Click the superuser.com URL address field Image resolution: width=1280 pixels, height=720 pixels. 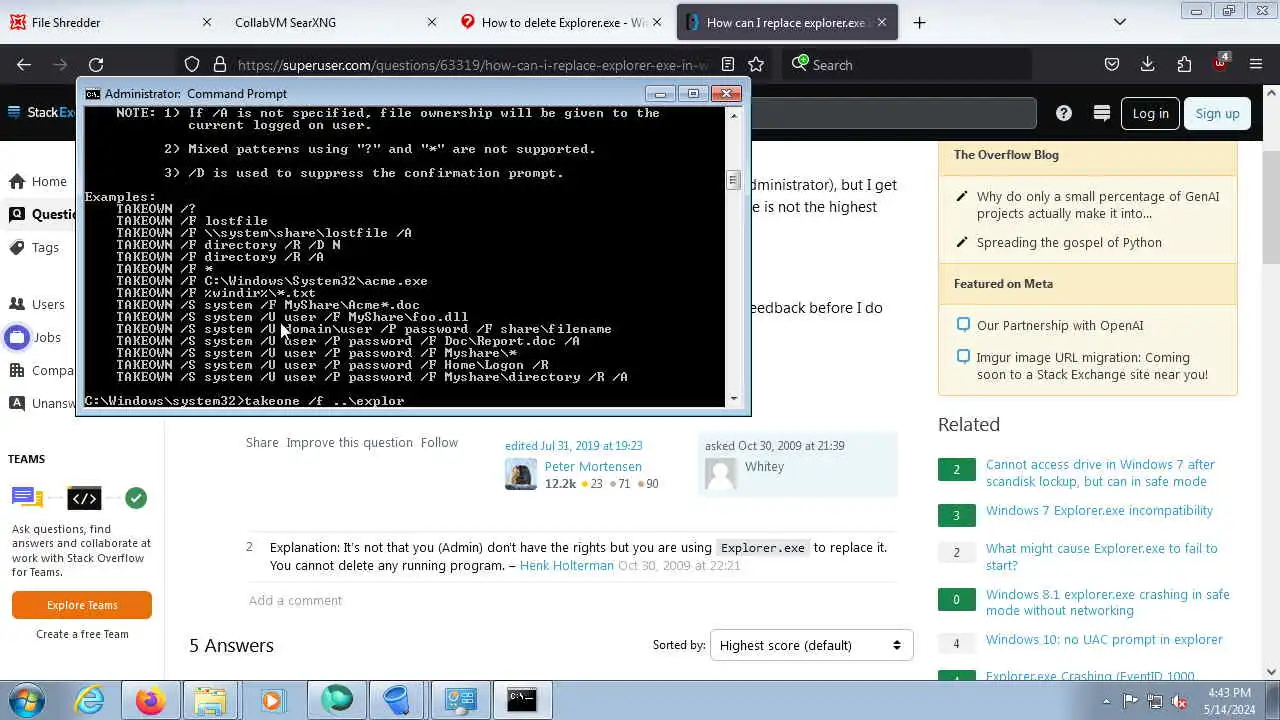click(472, 65)
